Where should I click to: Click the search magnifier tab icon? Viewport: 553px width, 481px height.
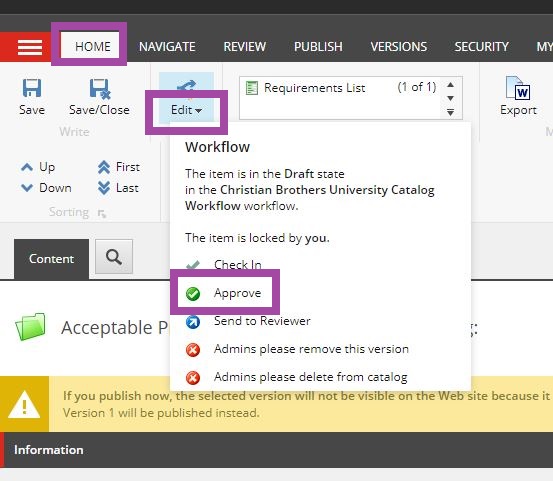coord(114,257)
